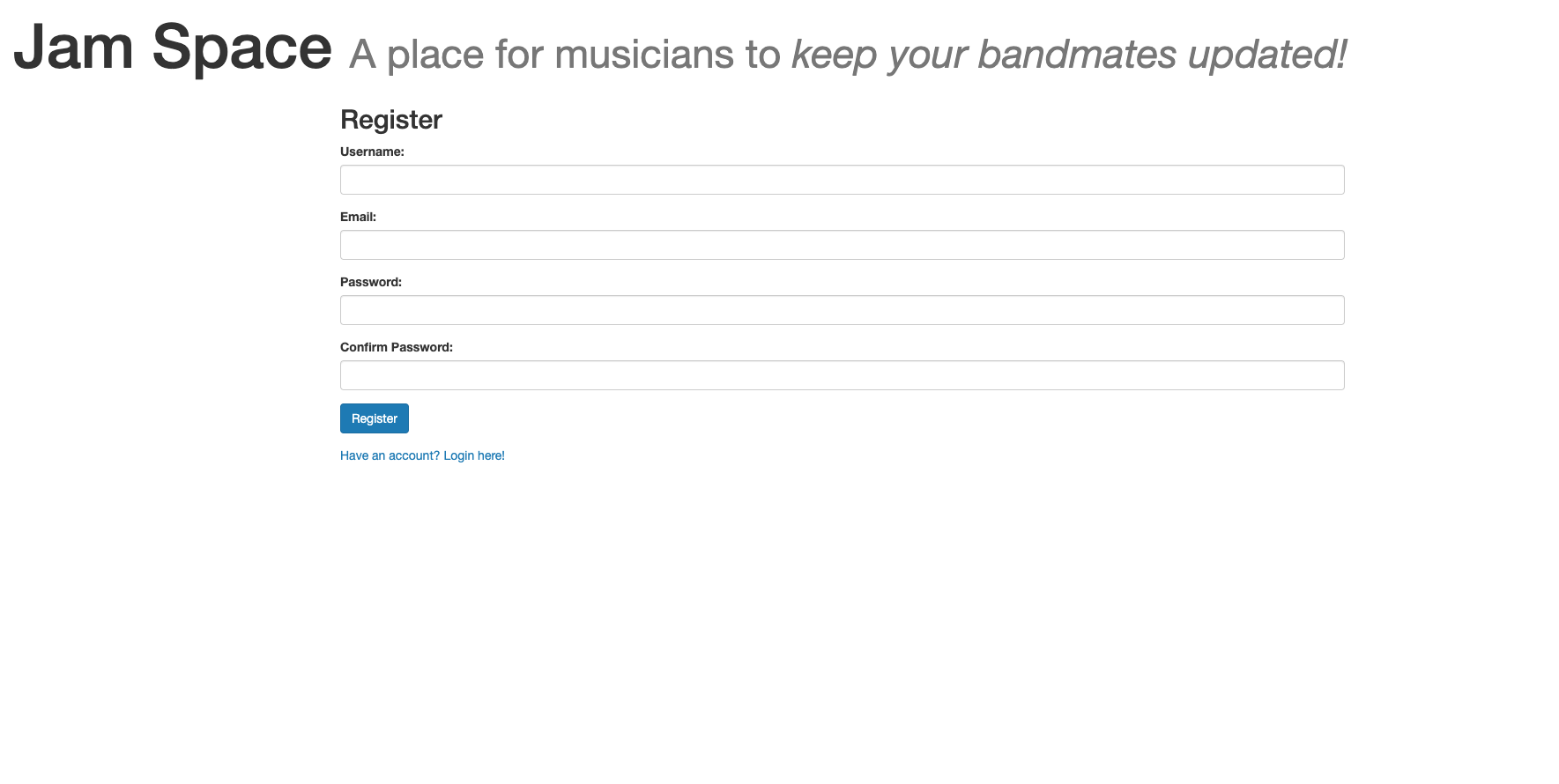Click the empty Password text box
The height and width of the screenshot is (784, 1559).
pos(841,309)
